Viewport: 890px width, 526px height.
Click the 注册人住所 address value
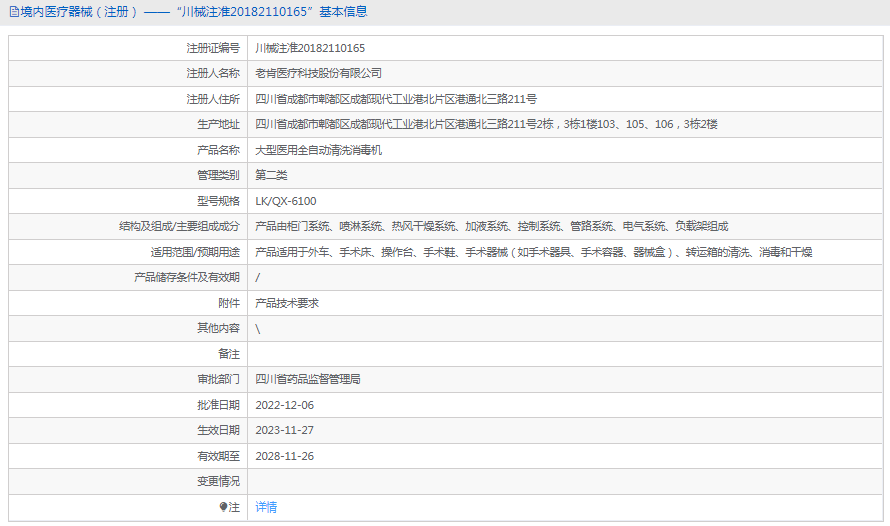point(396,99)
